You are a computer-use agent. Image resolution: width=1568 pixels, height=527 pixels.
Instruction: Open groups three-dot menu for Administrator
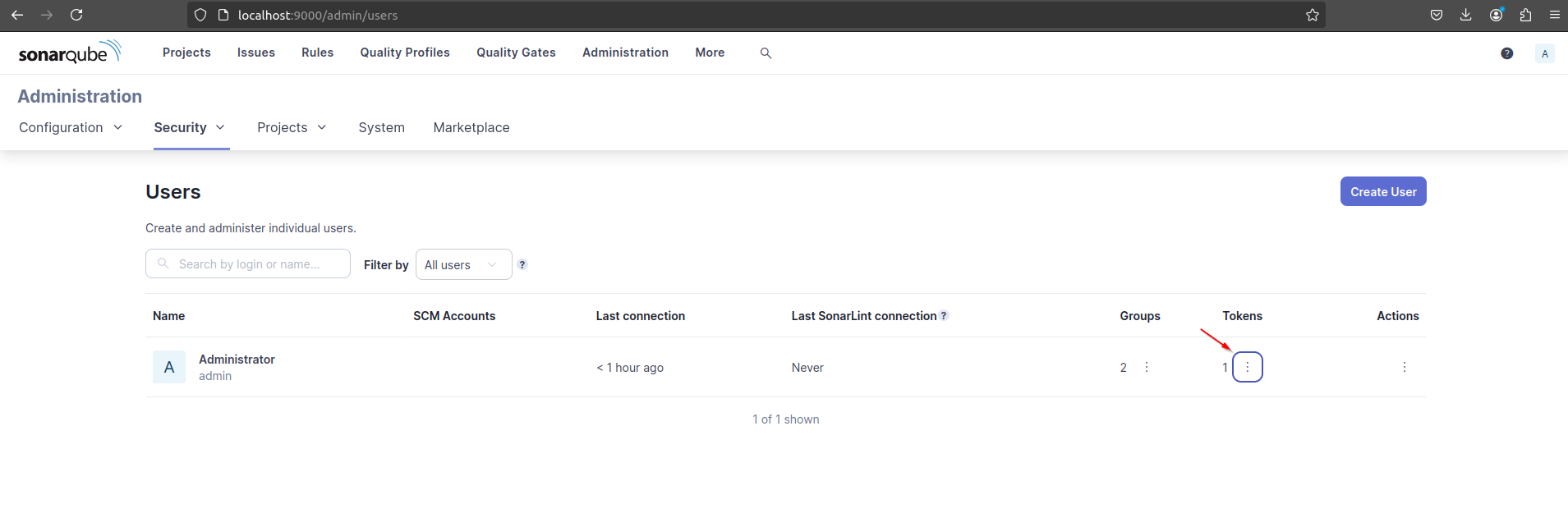click(x=1146, y=367)
